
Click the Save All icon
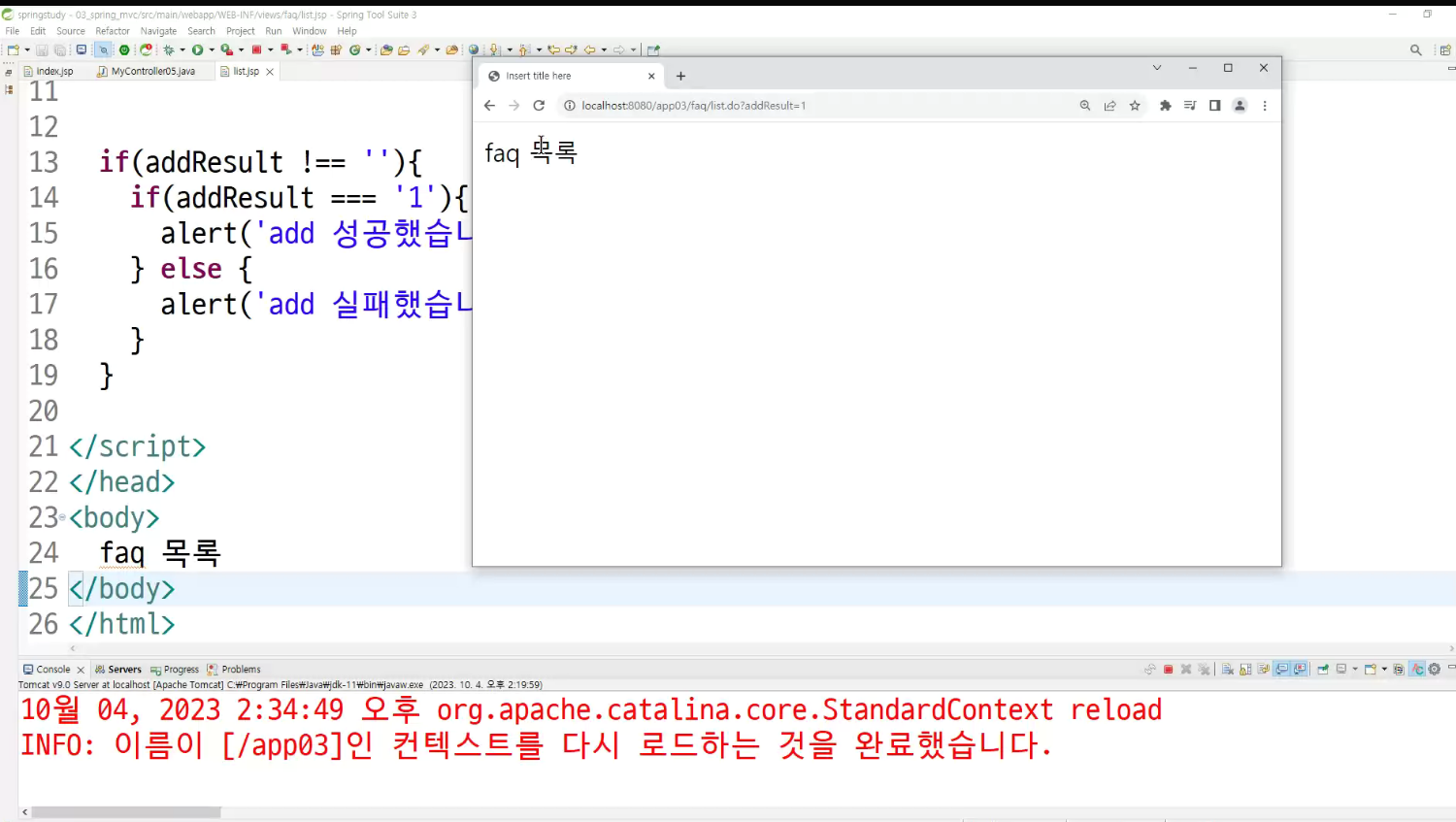(x=59, y=49)
